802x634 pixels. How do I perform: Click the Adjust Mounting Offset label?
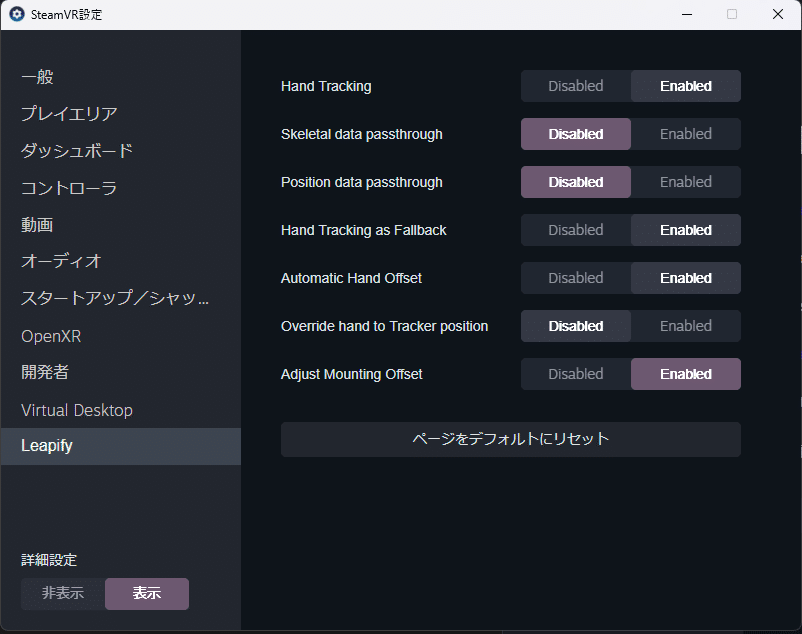351,374
